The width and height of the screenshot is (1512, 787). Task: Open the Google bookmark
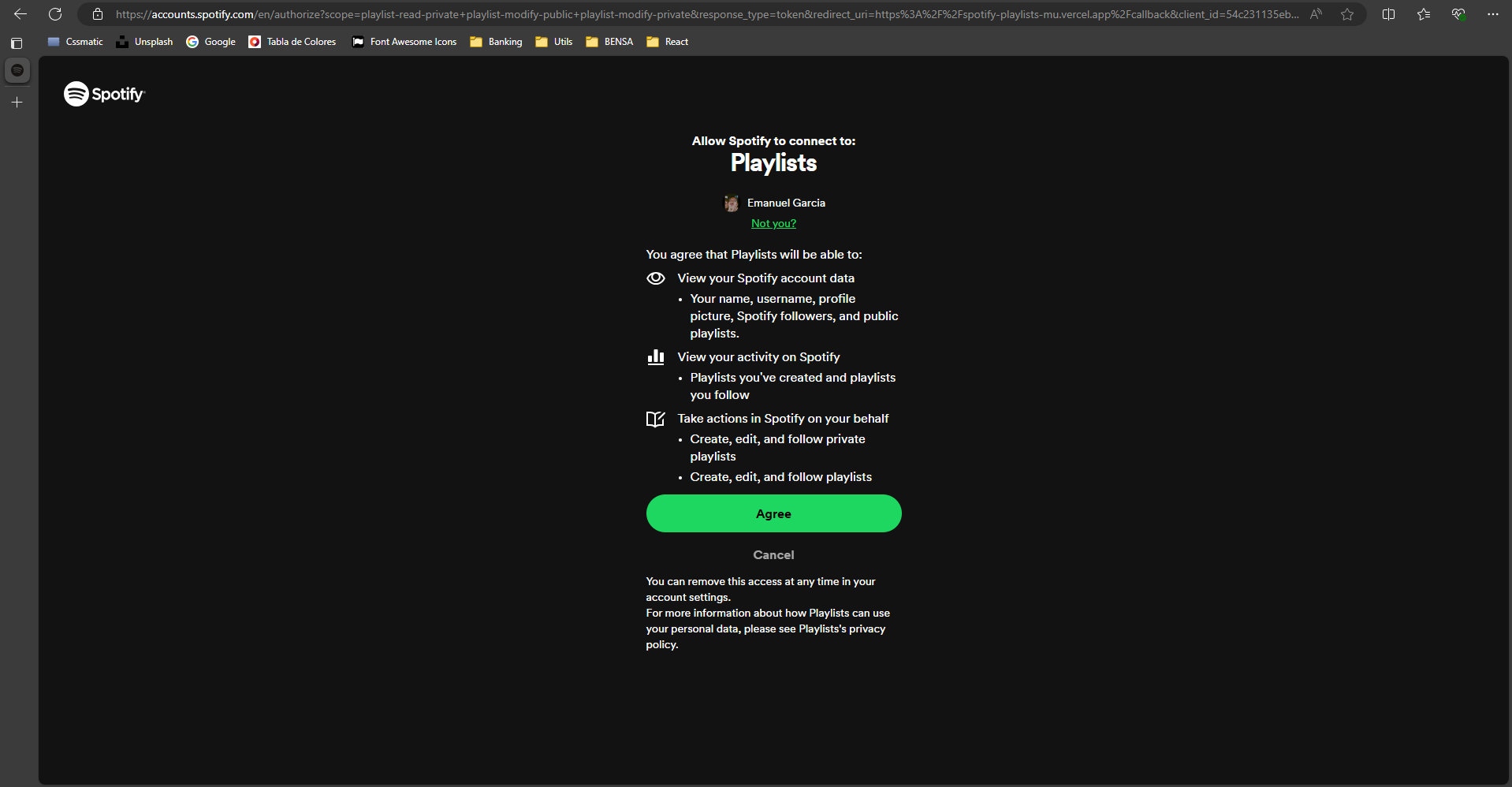click(x=211, y=42)
